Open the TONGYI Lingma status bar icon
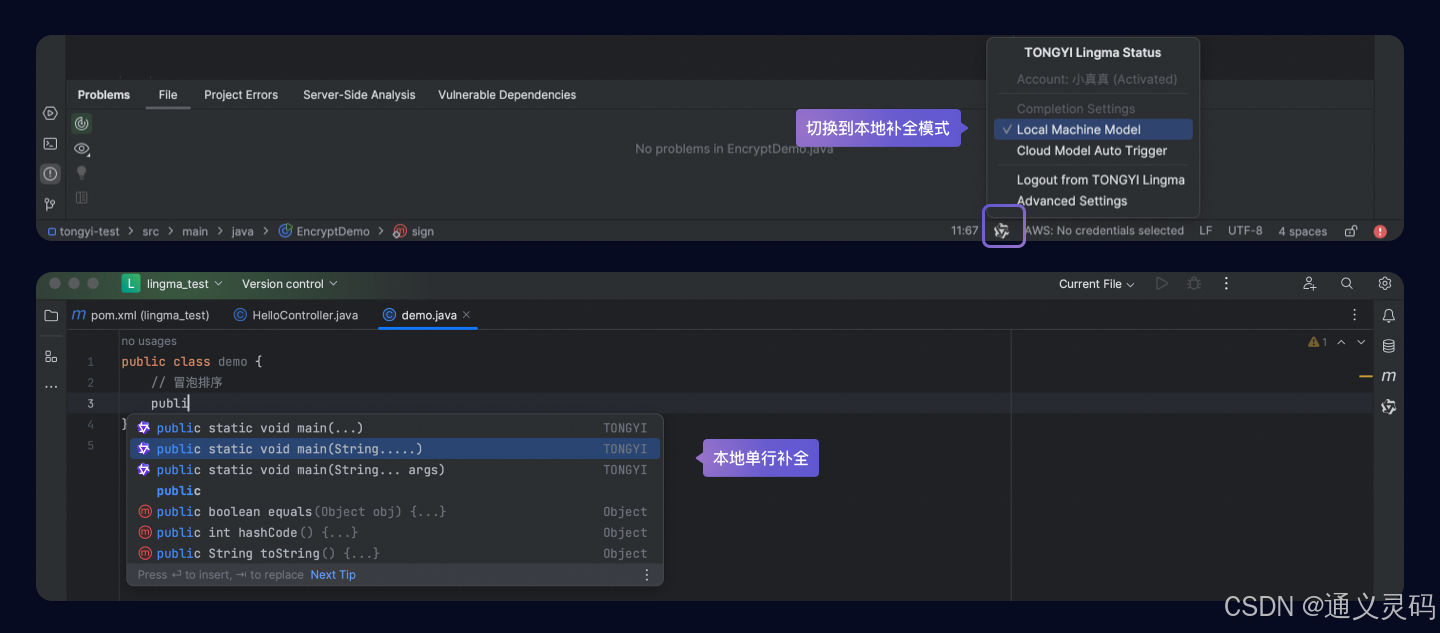The image size is (1440, 633). point(1002,231)
